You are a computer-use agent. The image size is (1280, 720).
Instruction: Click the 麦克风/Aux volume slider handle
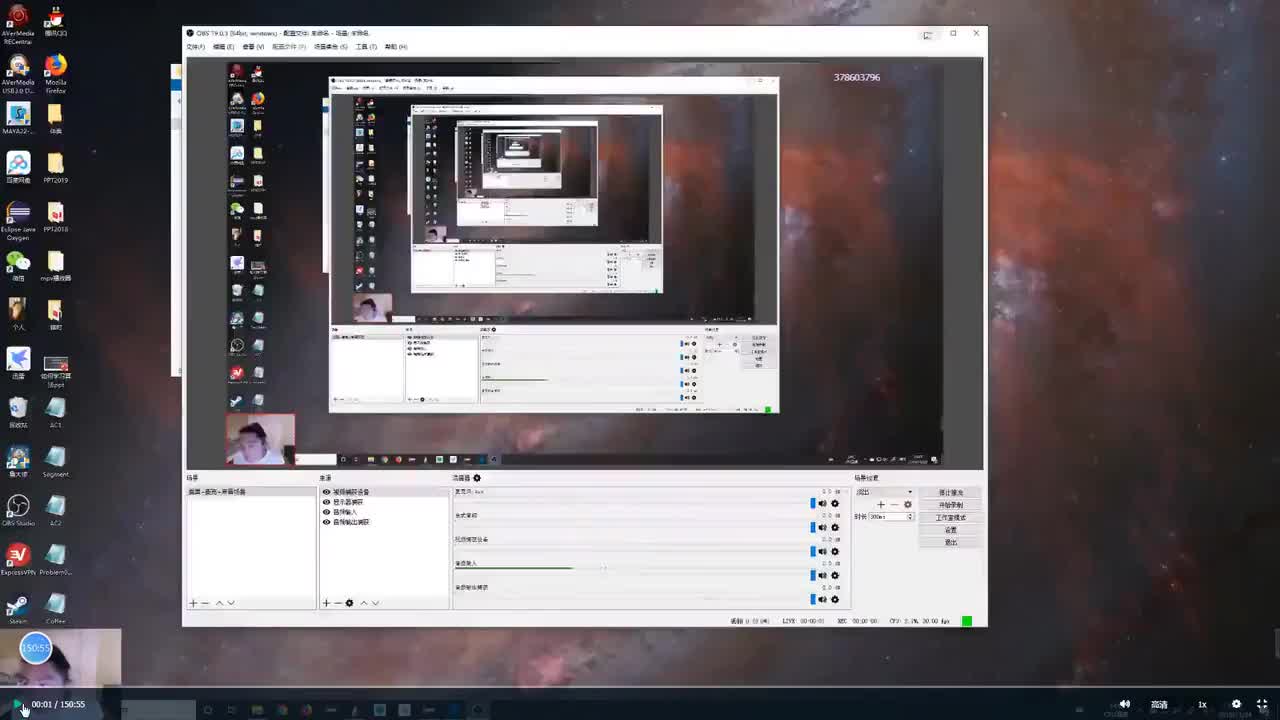pos(813,503)
